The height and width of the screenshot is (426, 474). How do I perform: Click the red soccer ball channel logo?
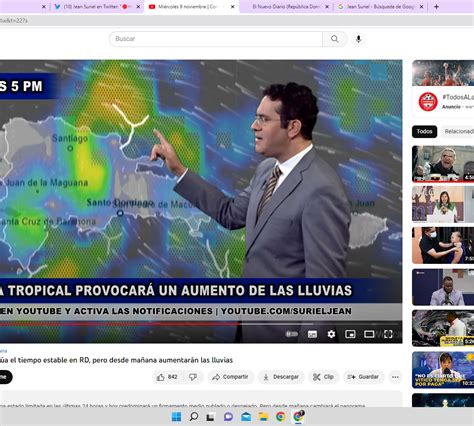pos(428,102)
